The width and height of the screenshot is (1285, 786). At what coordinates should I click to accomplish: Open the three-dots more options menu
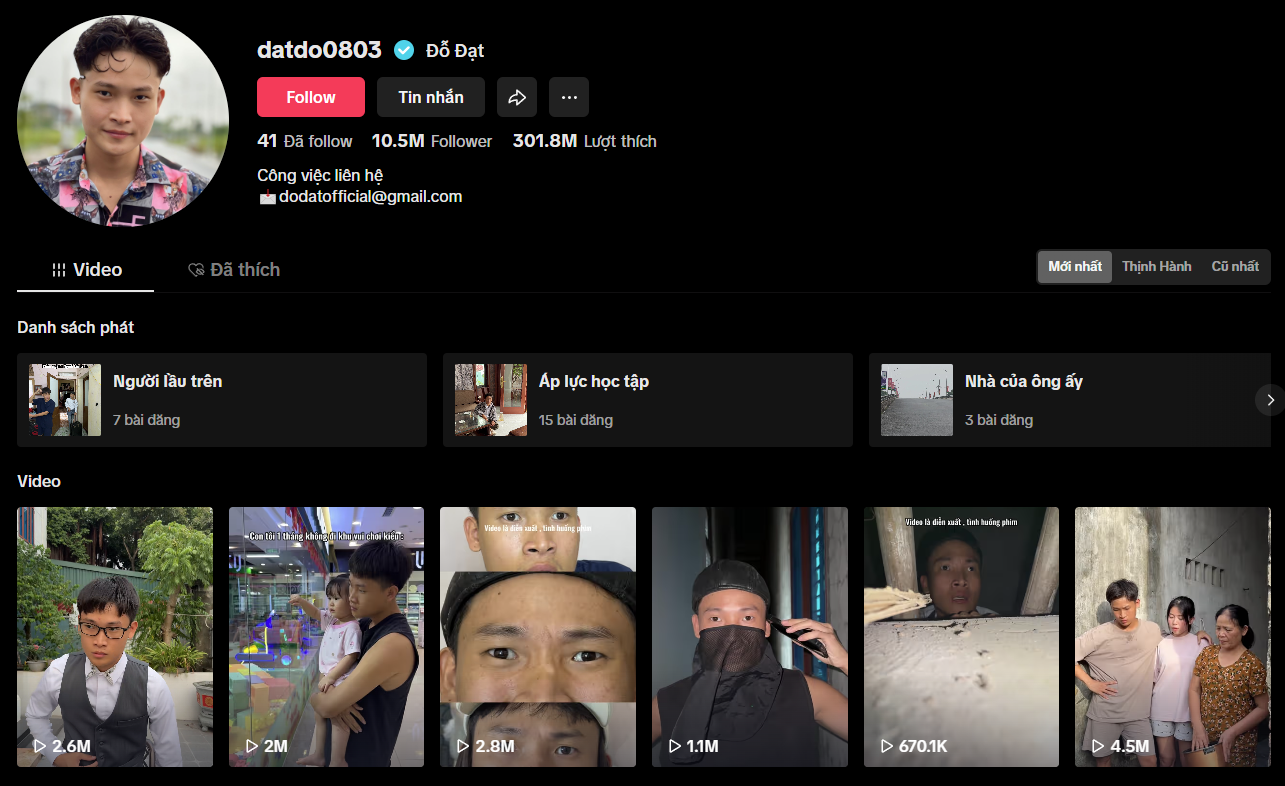click(569, 97)
